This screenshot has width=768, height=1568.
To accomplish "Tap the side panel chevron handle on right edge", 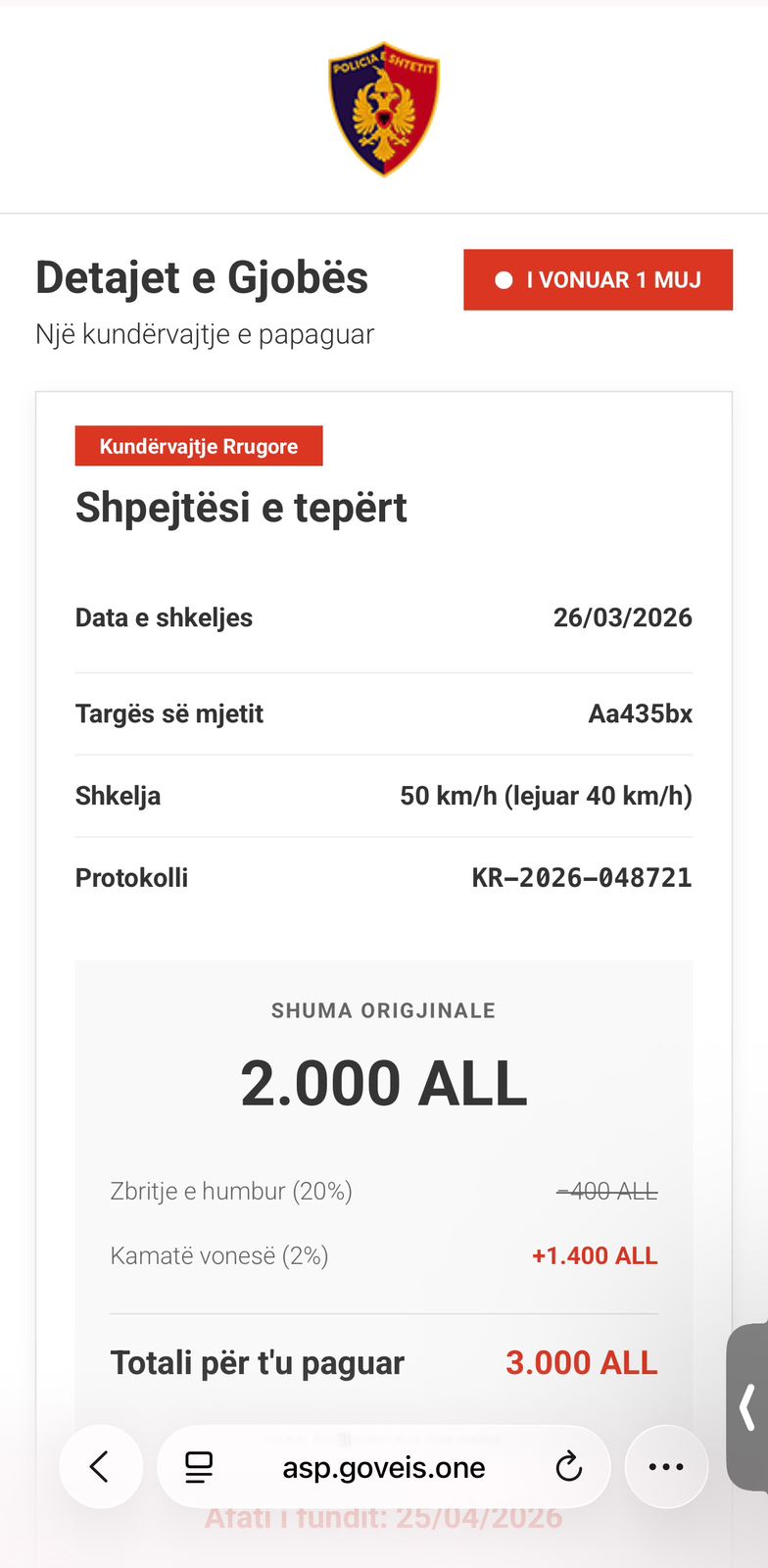I will click(x=747, y=1407).
